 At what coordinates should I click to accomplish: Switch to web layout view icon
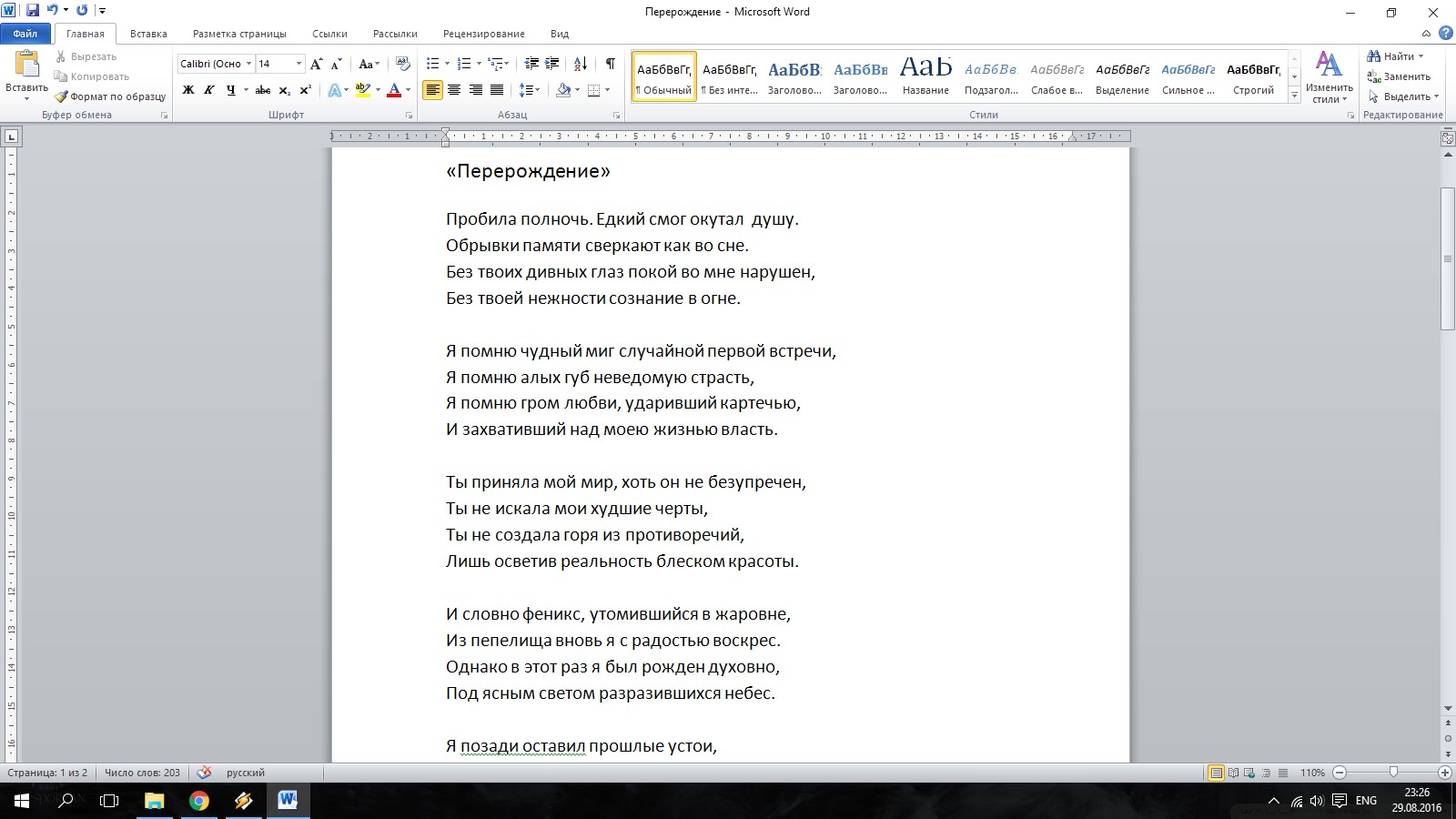pyautogui.click(x=1249, y=773)
